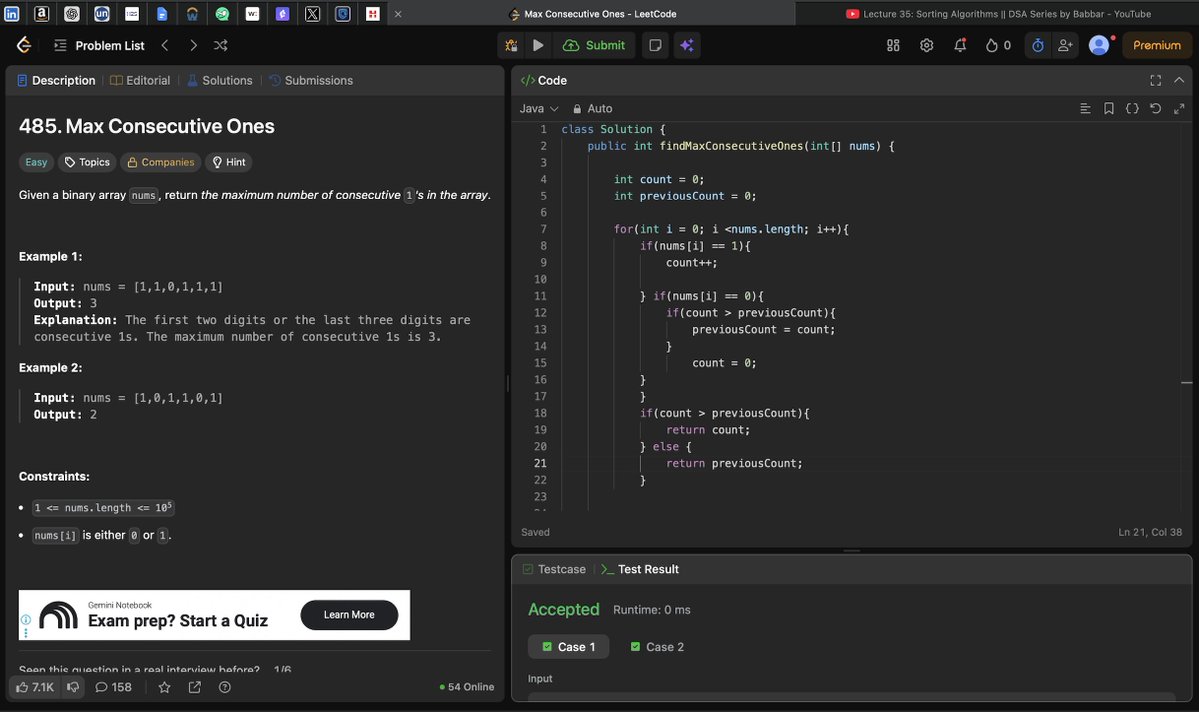Expand the Topics tag

[x=88, y=162]
